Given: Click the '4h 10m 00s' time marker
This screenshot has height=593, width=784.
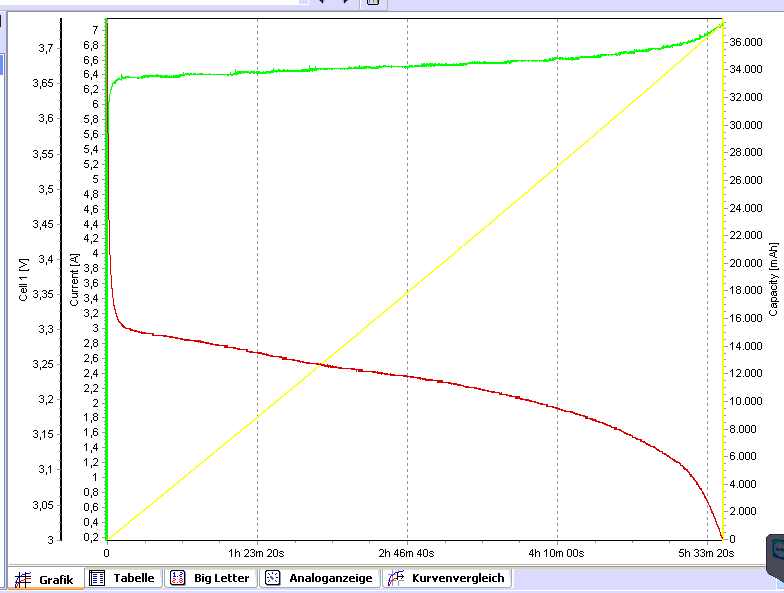Looking at the screenshot, I should point(557,552).
